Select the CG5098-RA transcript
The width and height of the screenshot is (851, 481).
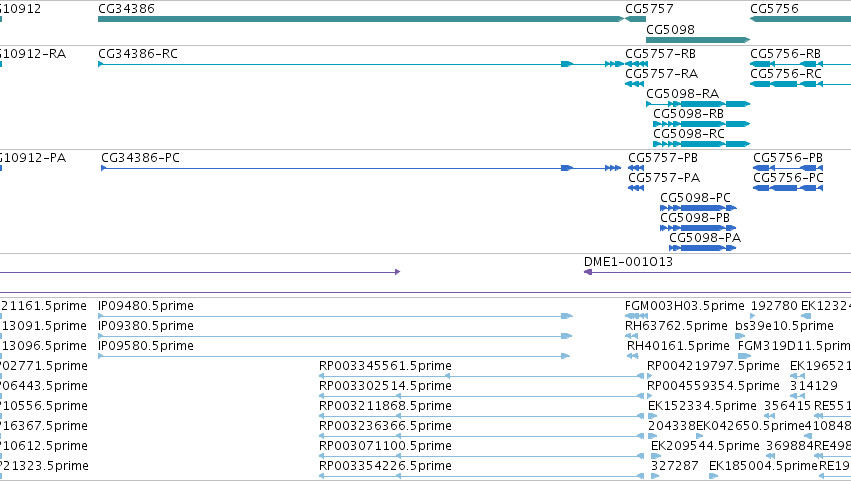coord(698,104)
